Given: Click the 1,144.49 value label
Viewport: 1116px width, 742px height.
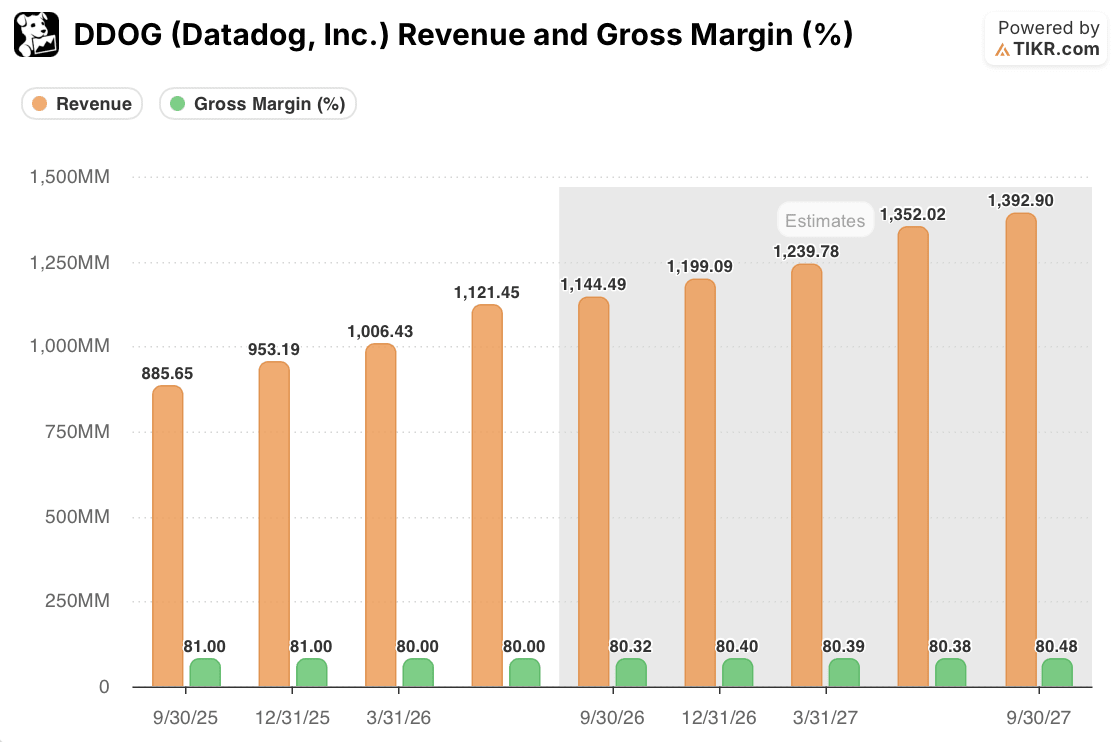Looking at the screenshot, I should point(594,285).
